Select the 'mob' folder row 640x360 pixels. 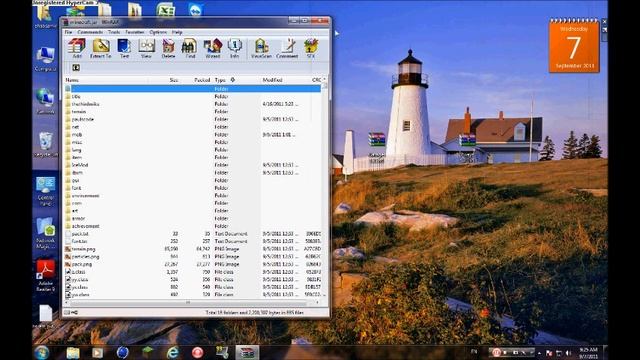click(x=193, y=134)
